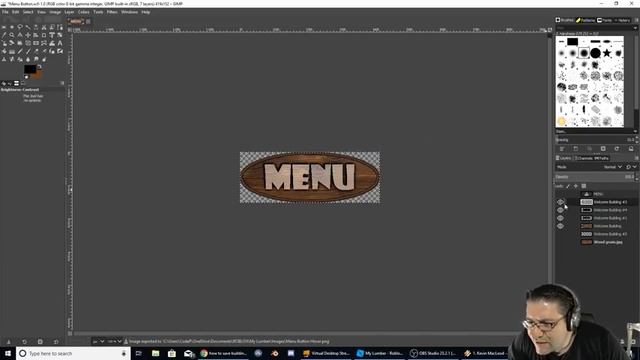Screen dimensions: 640x360
Task: Toggle lock position and size
Action: 576,186
